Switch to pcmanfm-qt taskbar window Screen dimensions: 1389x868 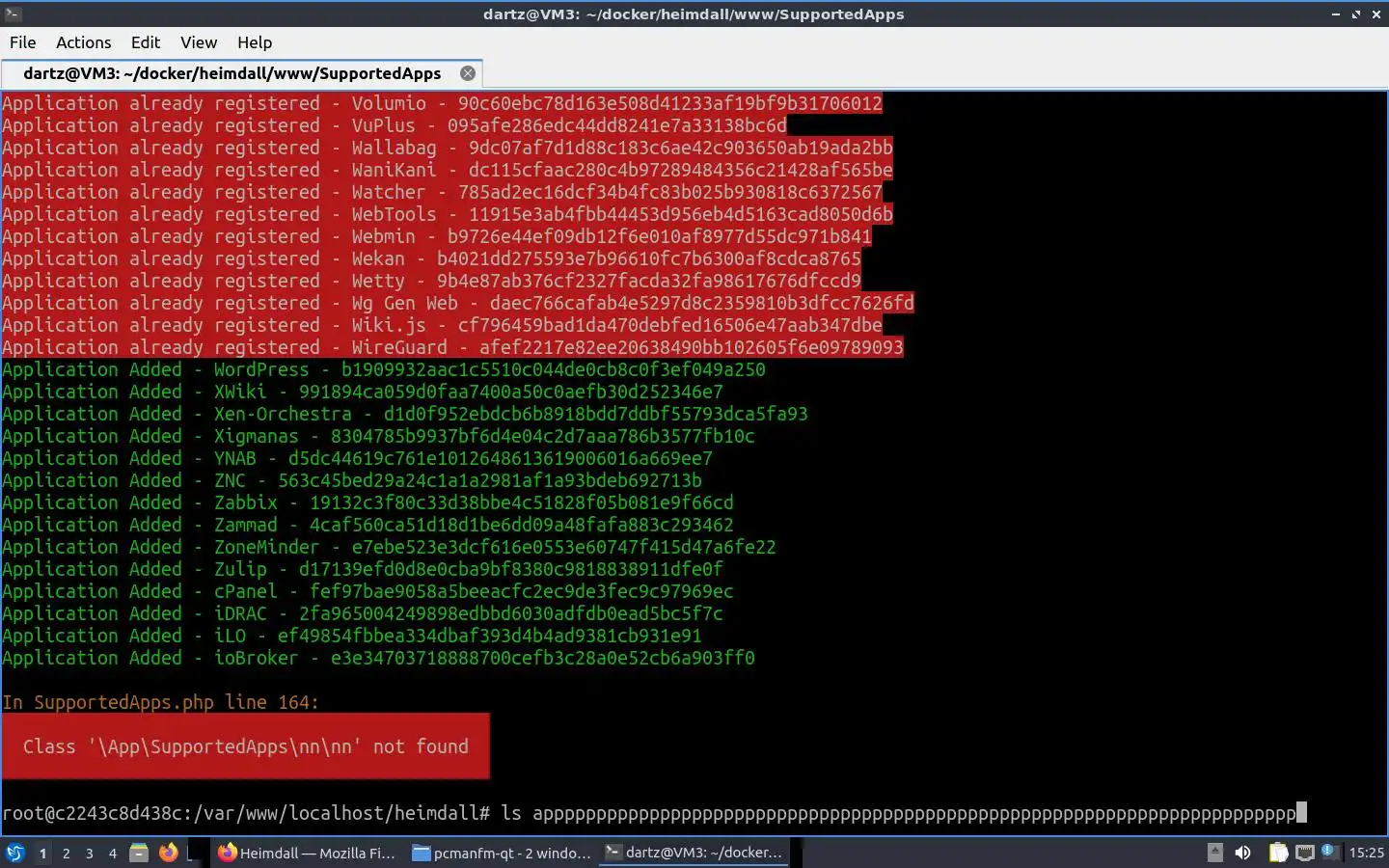[x=502, y=853]
